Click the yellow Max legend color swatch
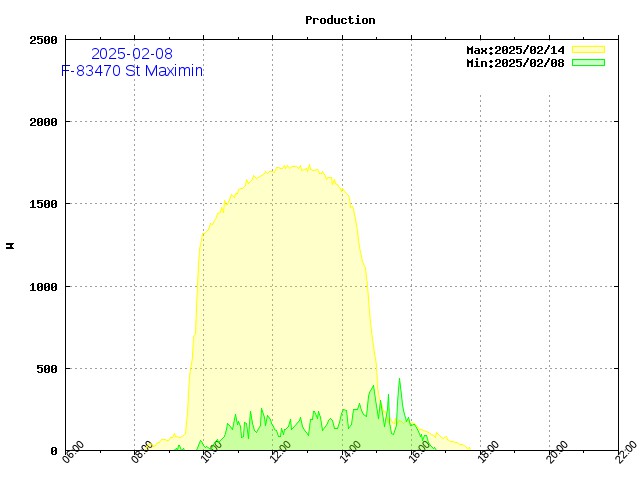 588,49
